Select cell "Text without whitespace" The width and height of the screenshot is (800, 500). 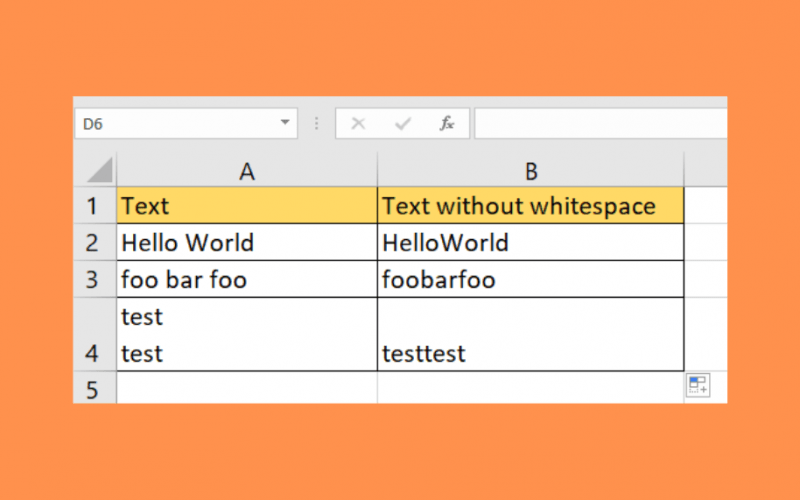531,206
